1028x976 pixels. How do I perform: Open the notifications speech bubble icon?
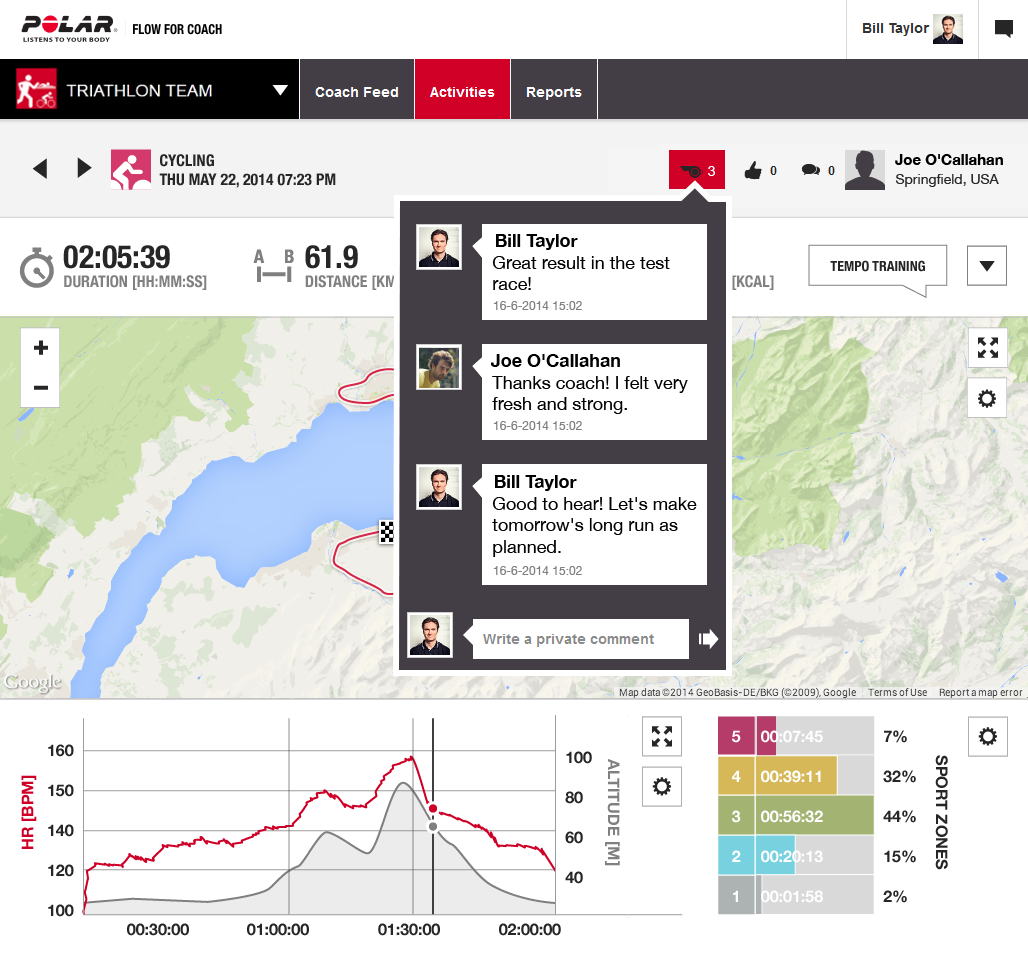click(x=1003, y=29)
